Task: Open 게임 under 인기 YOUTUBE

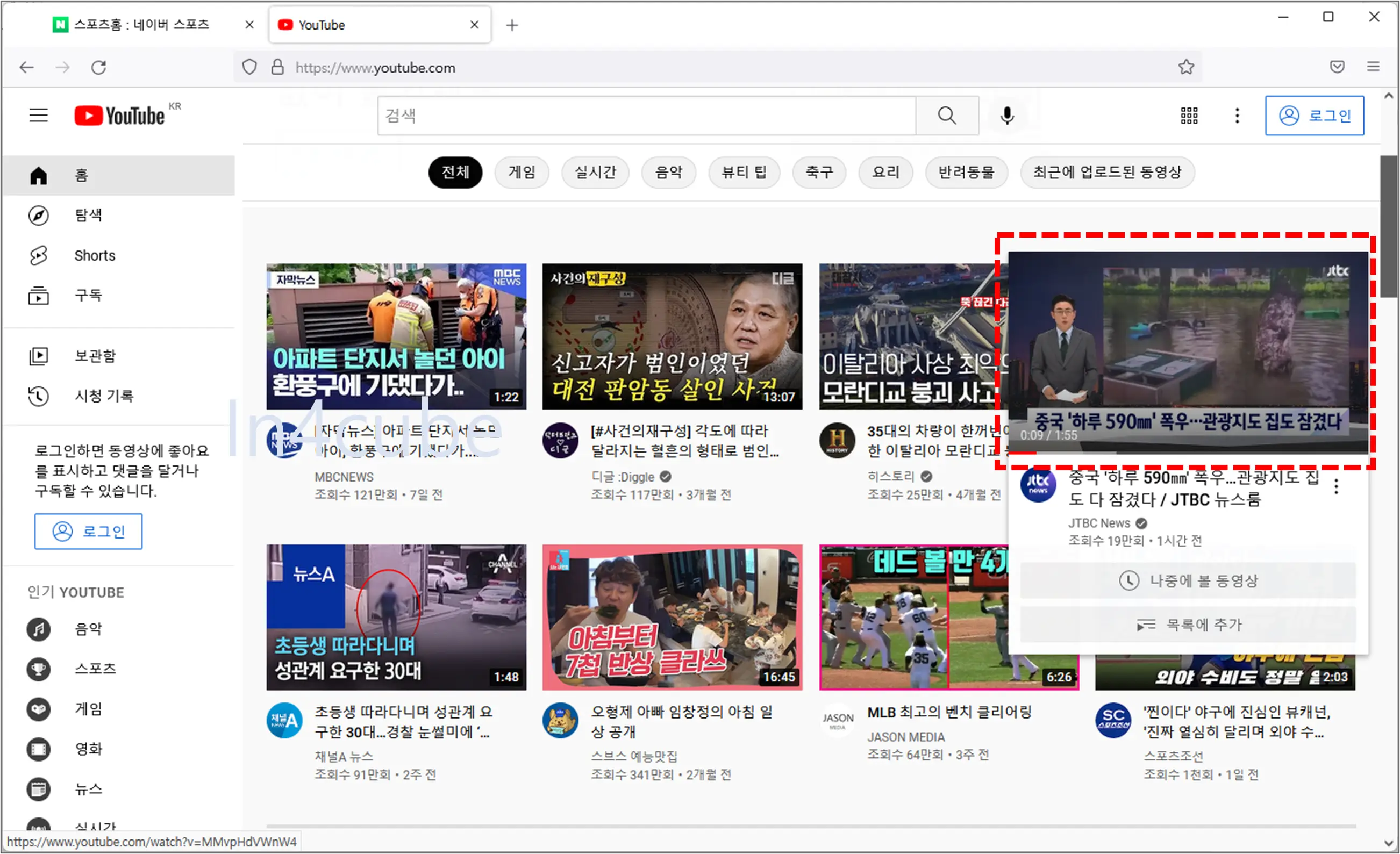Action: click(x=118, y=709)
